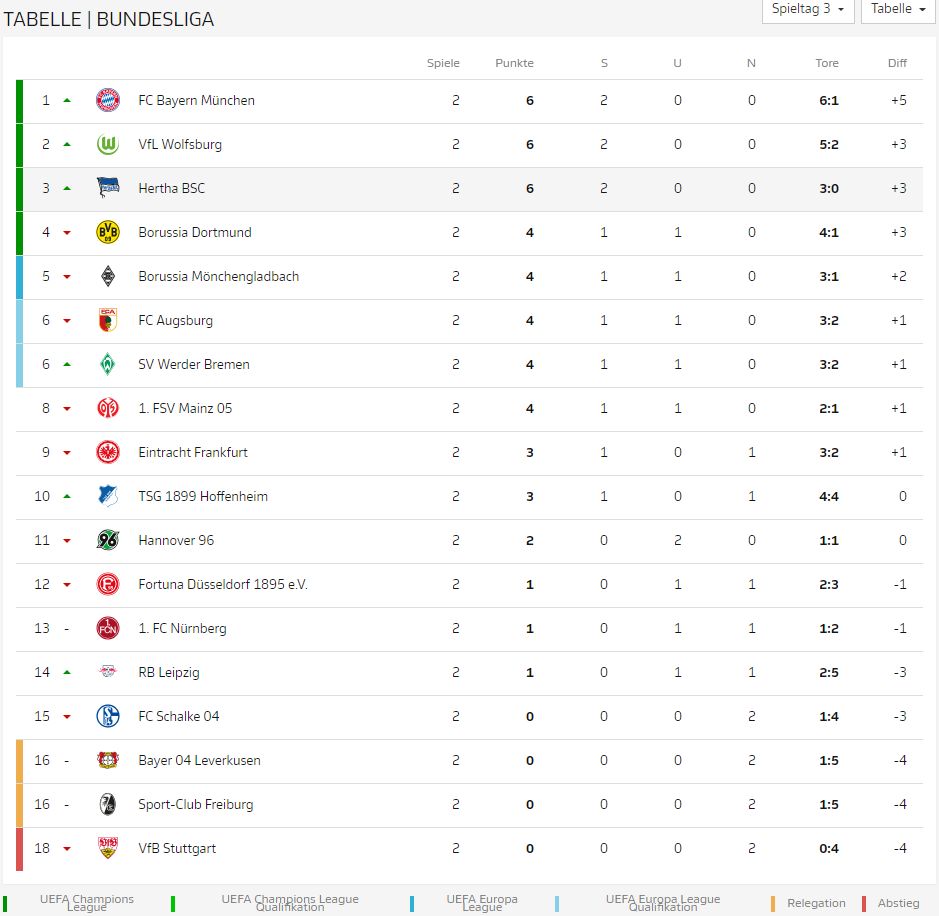The width and height of the screenshot is (939, 916).
Task: Open the RB Leipzig team page
Action: coord(168,672)
